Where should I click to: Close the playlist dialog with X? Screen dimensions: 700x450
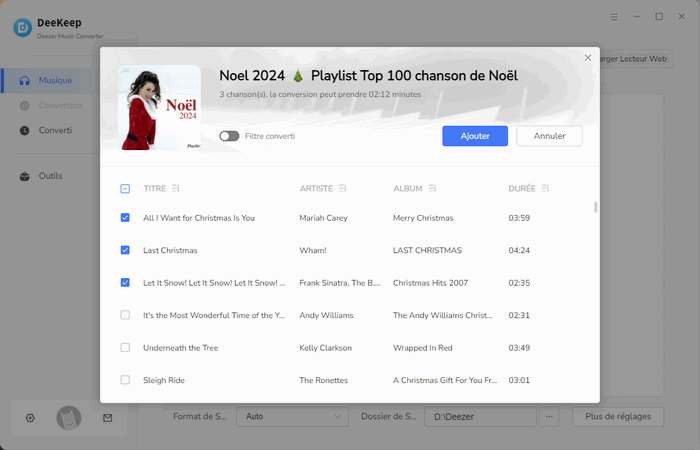[x=588, y=58]
